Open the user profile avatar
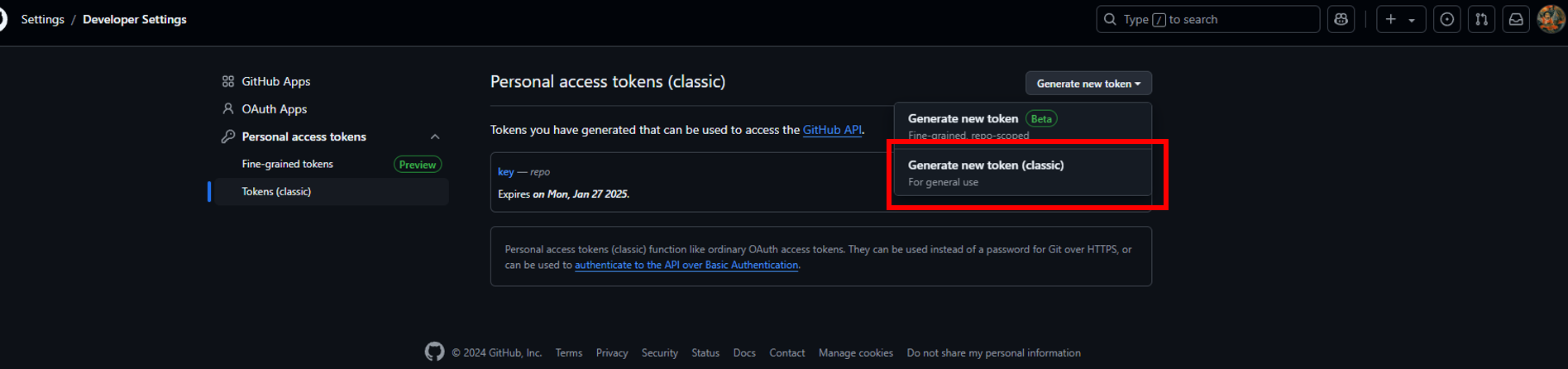Viewport: 1568px width, 369px height. pos(1551,19)
